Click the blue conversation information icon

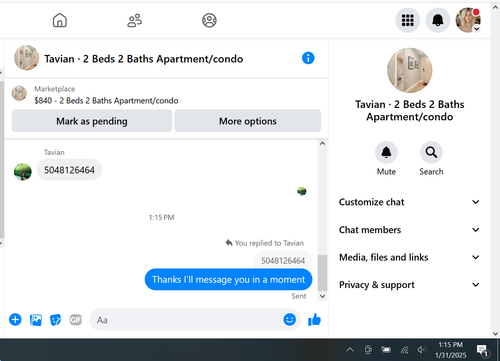(308, 58)
